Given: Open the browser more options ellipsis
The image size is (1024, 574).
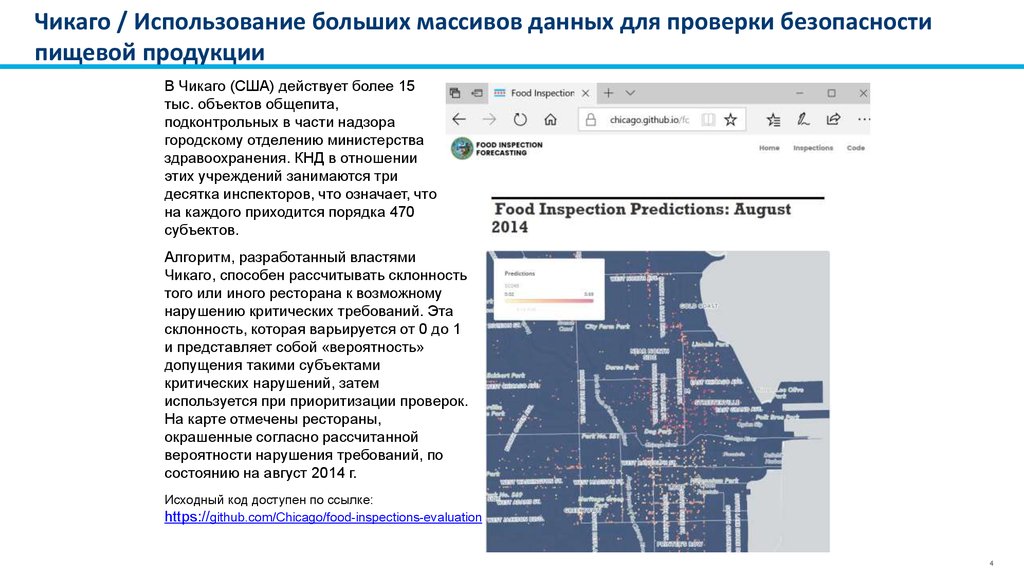Looking at the screenshot, I should coord(864,120).
